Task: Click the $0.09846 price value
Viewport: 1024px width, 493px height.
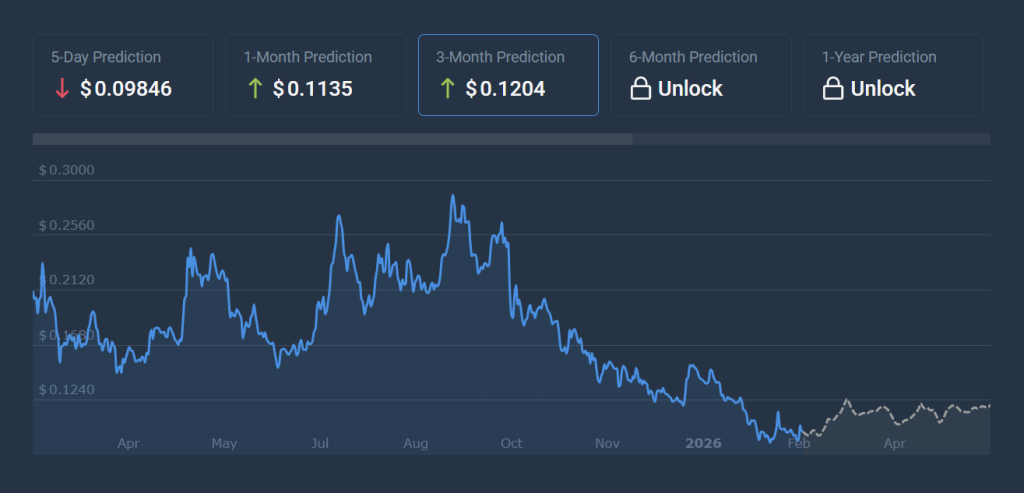Action: tap(126, 89)
